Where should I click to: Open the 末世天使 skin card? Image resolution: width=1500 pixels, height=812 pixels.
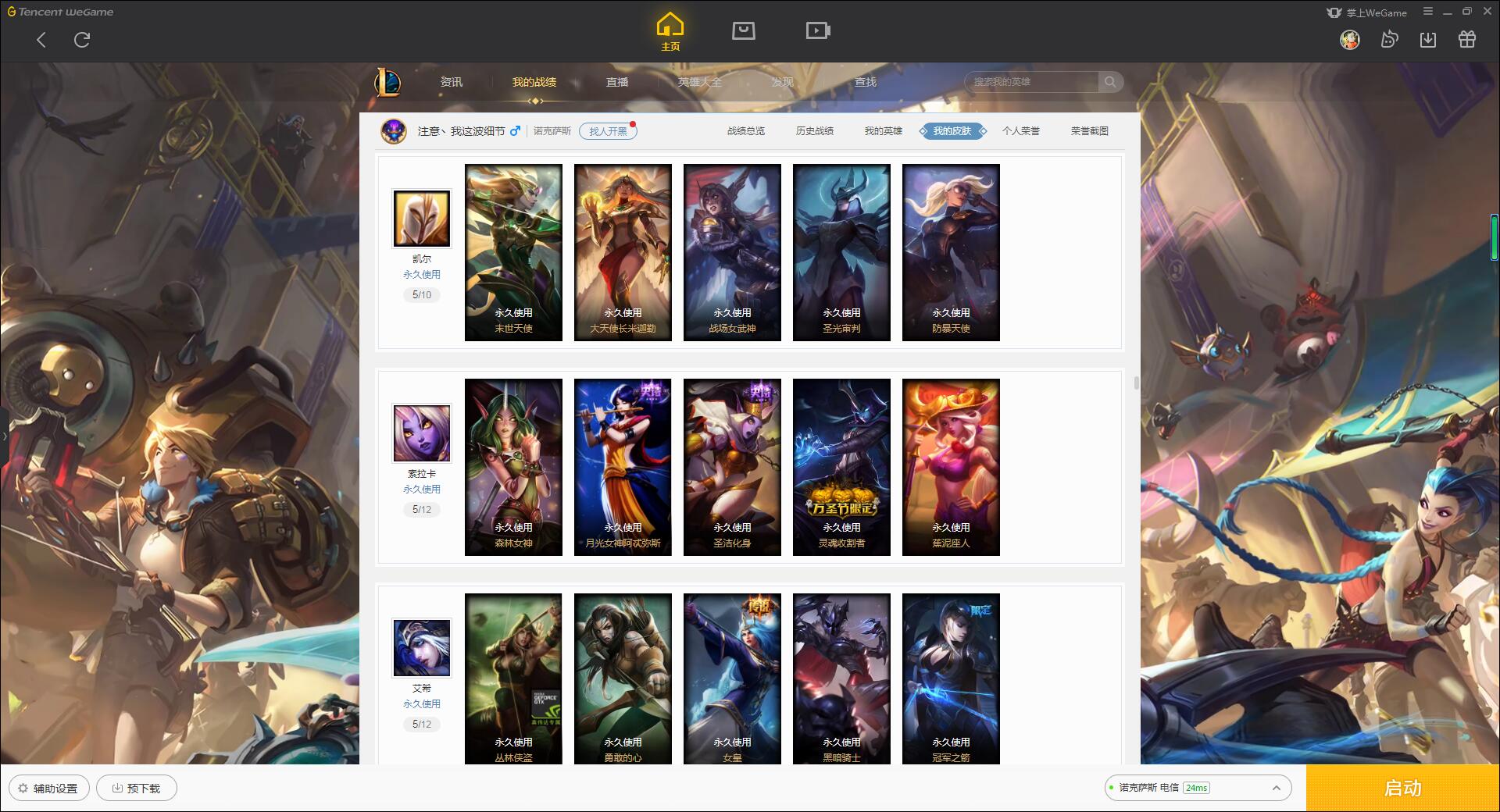click(x=513, y=252)
